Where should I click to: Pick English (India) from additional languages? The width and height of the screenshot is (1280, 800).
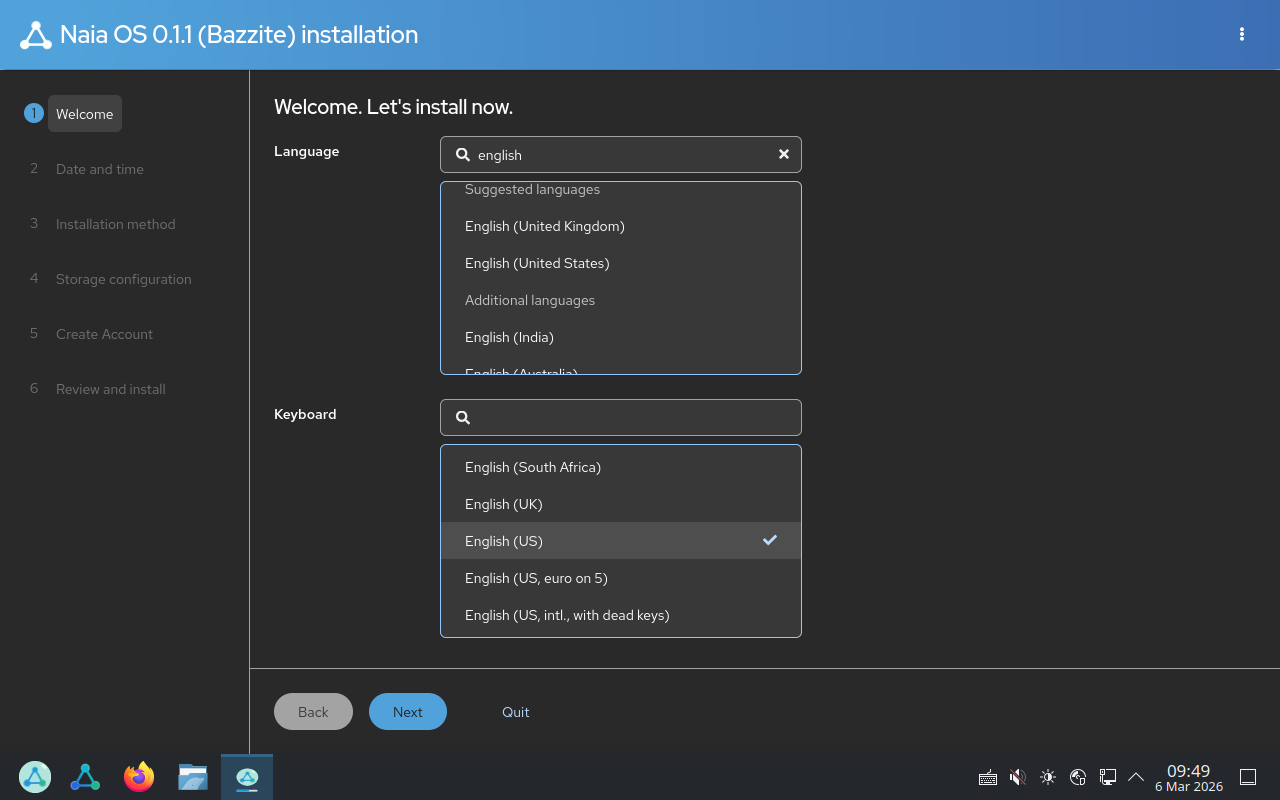pos(509,337)
